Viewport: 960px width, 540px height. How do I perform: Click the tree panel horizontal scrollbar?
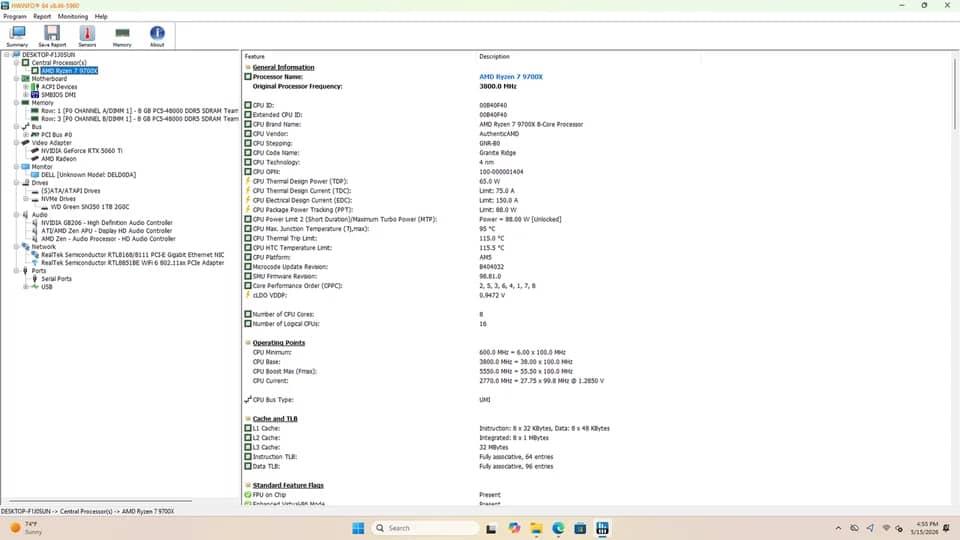click(x=100, y=501)
